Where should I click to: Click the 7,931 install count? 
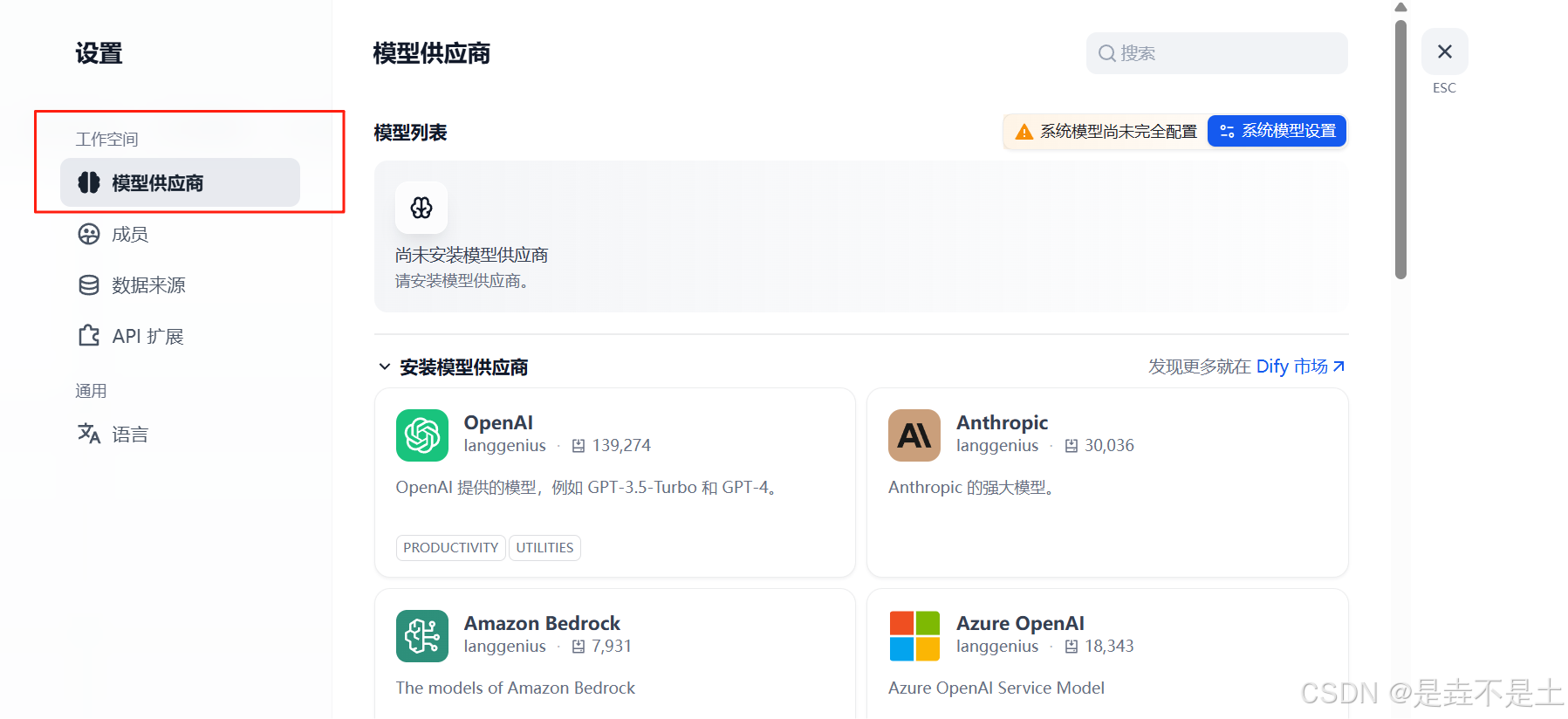(x=612, y=647)
